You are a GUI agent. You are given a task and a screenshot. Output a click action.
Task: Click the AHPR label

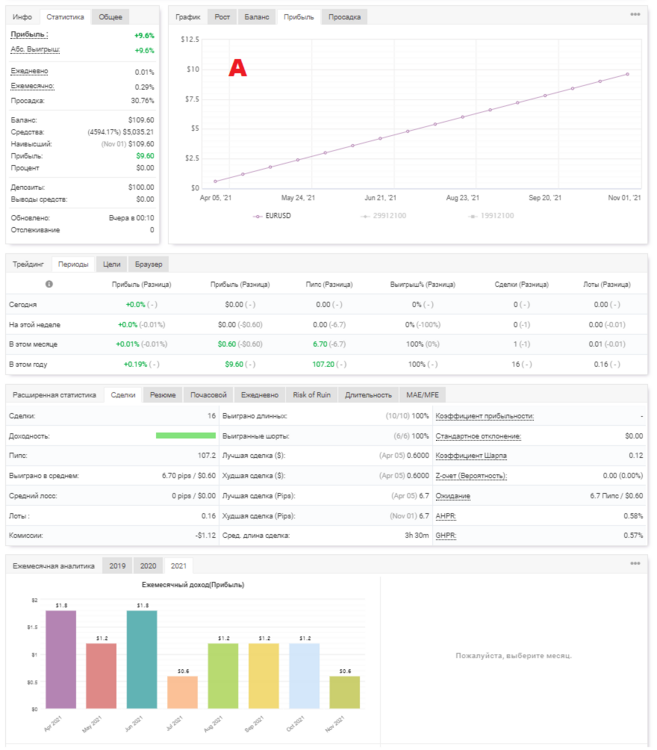click(446, 516)
